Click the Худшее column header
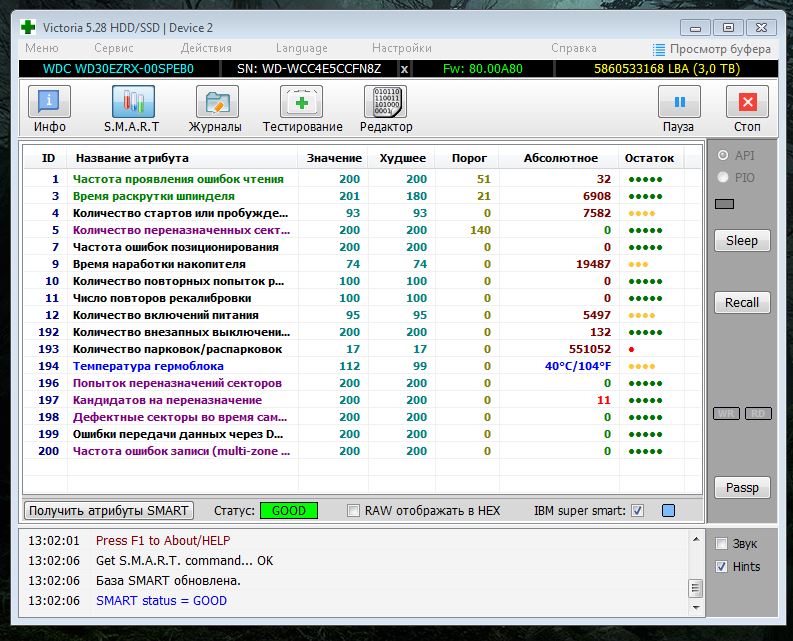The width and height of the screenshot is (793, 641). pyautogui.click(x=403, y=158)
